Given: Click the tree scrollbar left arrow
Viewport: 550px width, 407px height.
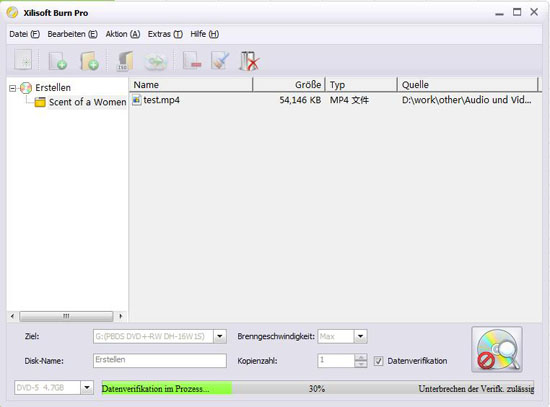Looking at the screenshot, I should click(x=13, y=316).
